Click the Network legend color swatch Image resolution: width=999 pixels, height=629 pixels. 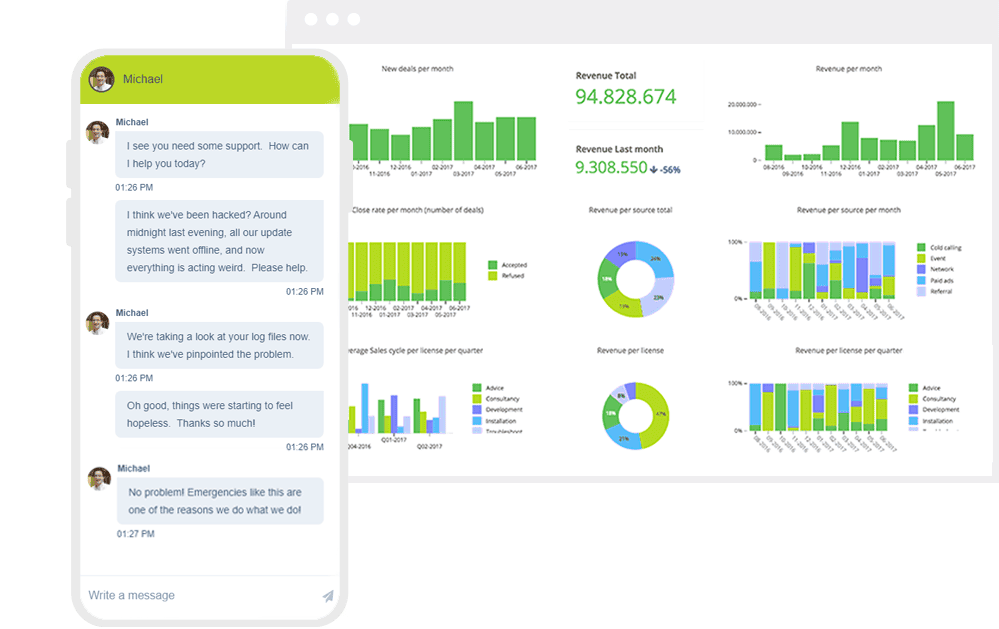[921, 269]
